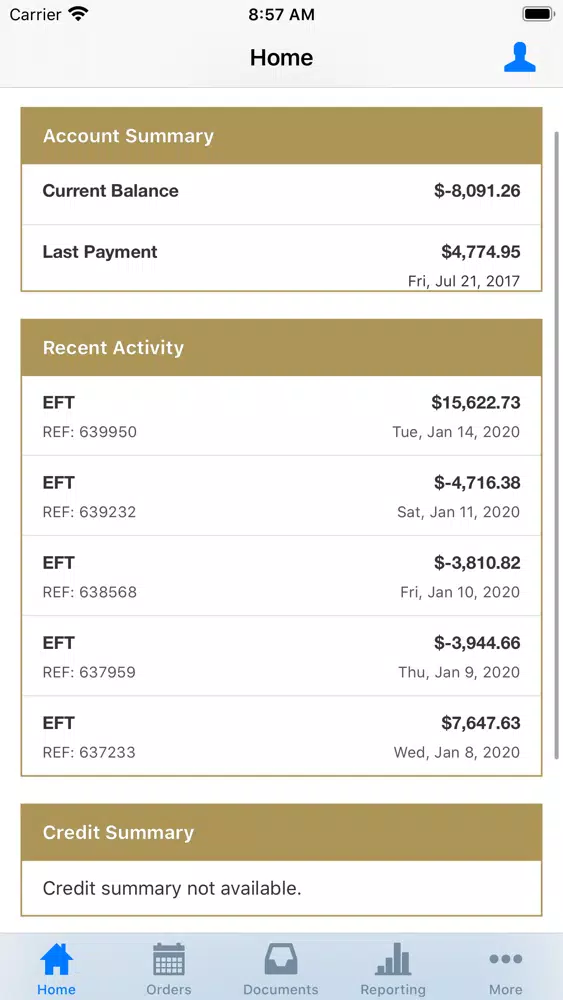Open the Reporting bar chart icon
563x1000 pixels.
coord(393,959)
